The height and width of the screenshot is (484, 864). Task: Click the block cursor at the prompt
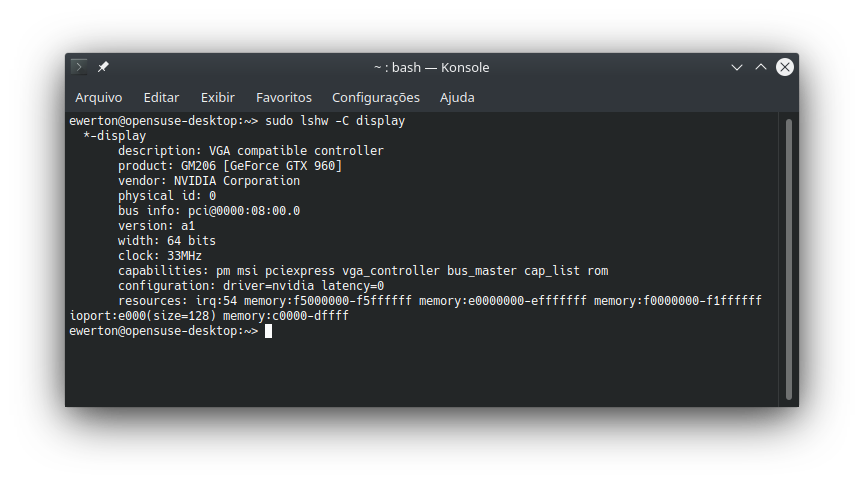coord(268,331)
